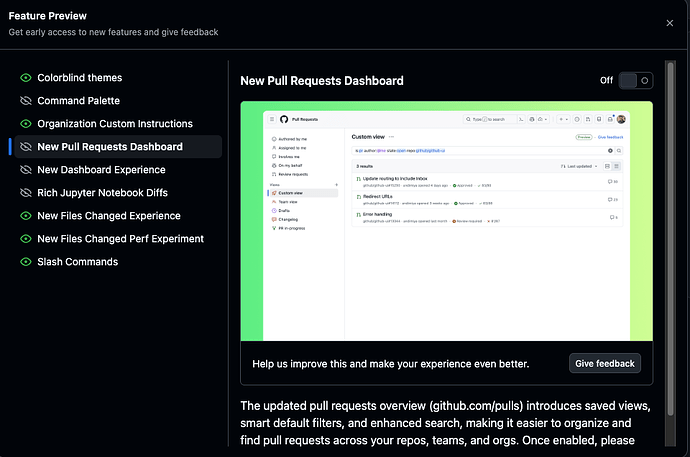Click the 'Get early access to new features' subtitle

pyautogui.click(x=113, y=32)
